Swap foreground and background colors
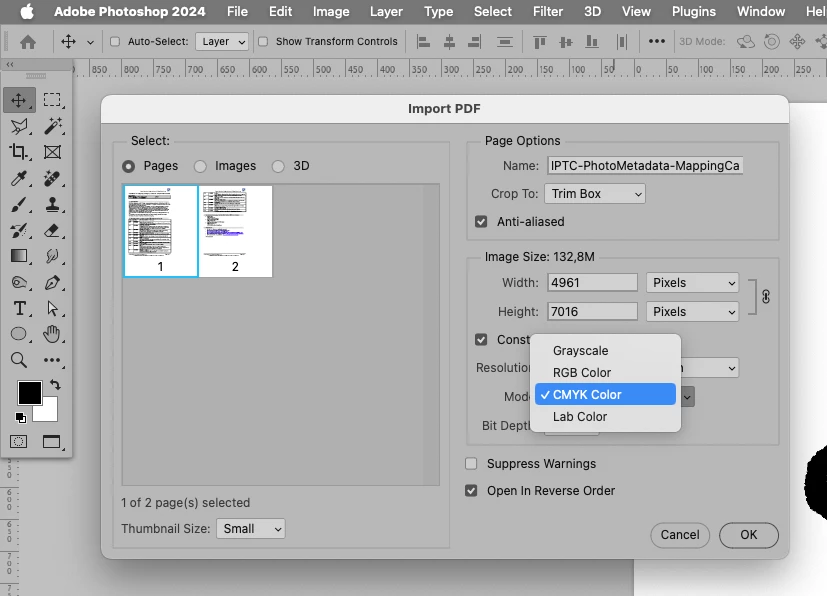The image size is (827, 596). [55, 384]
